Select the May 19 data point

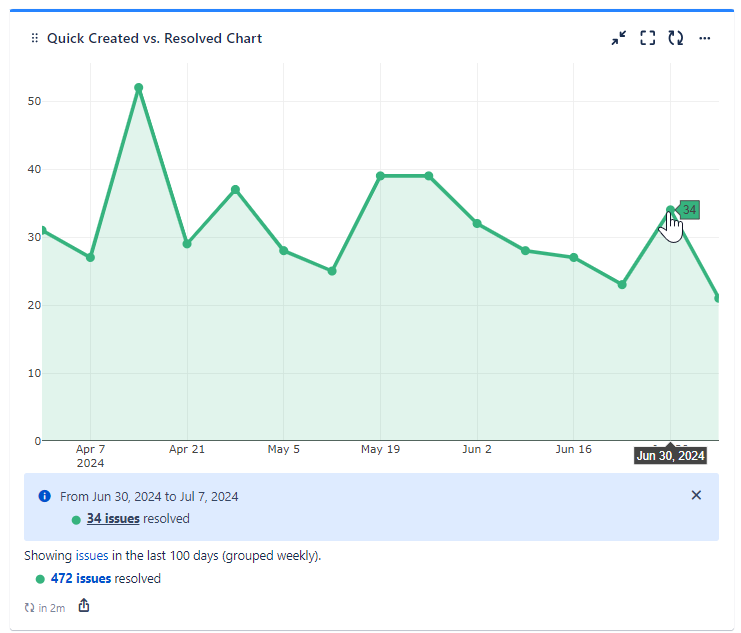click(380, 176)
